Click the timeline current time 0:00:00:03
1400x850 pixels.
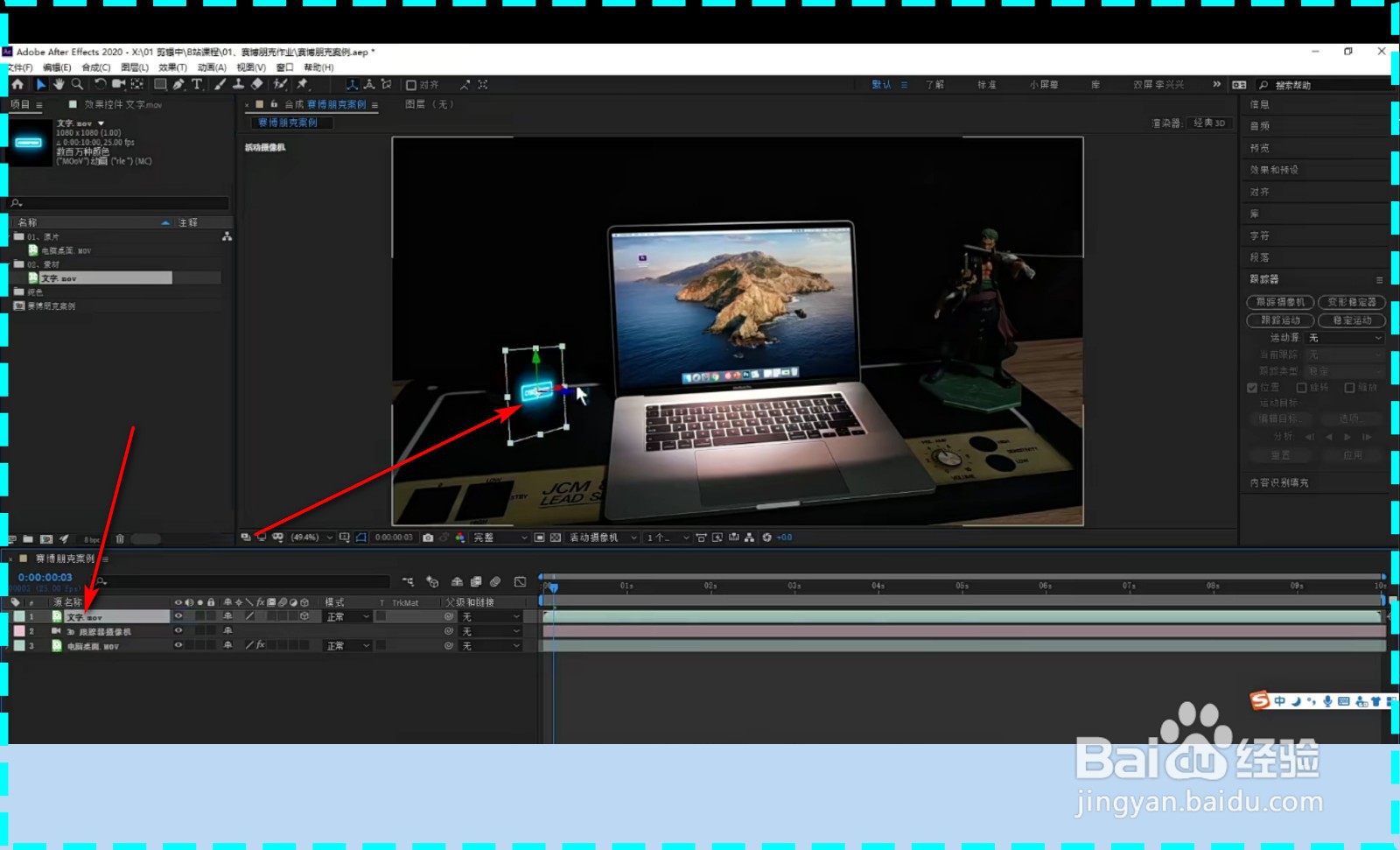point(45,578)
